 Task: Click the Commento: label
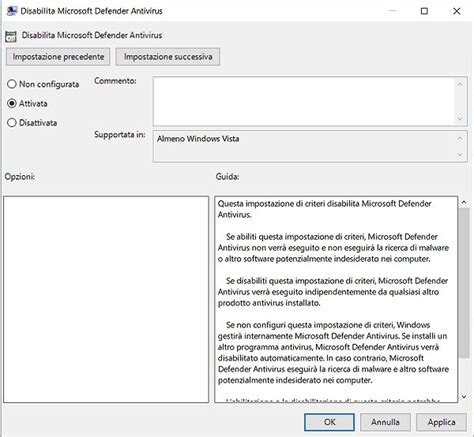[x=115, y=81]
